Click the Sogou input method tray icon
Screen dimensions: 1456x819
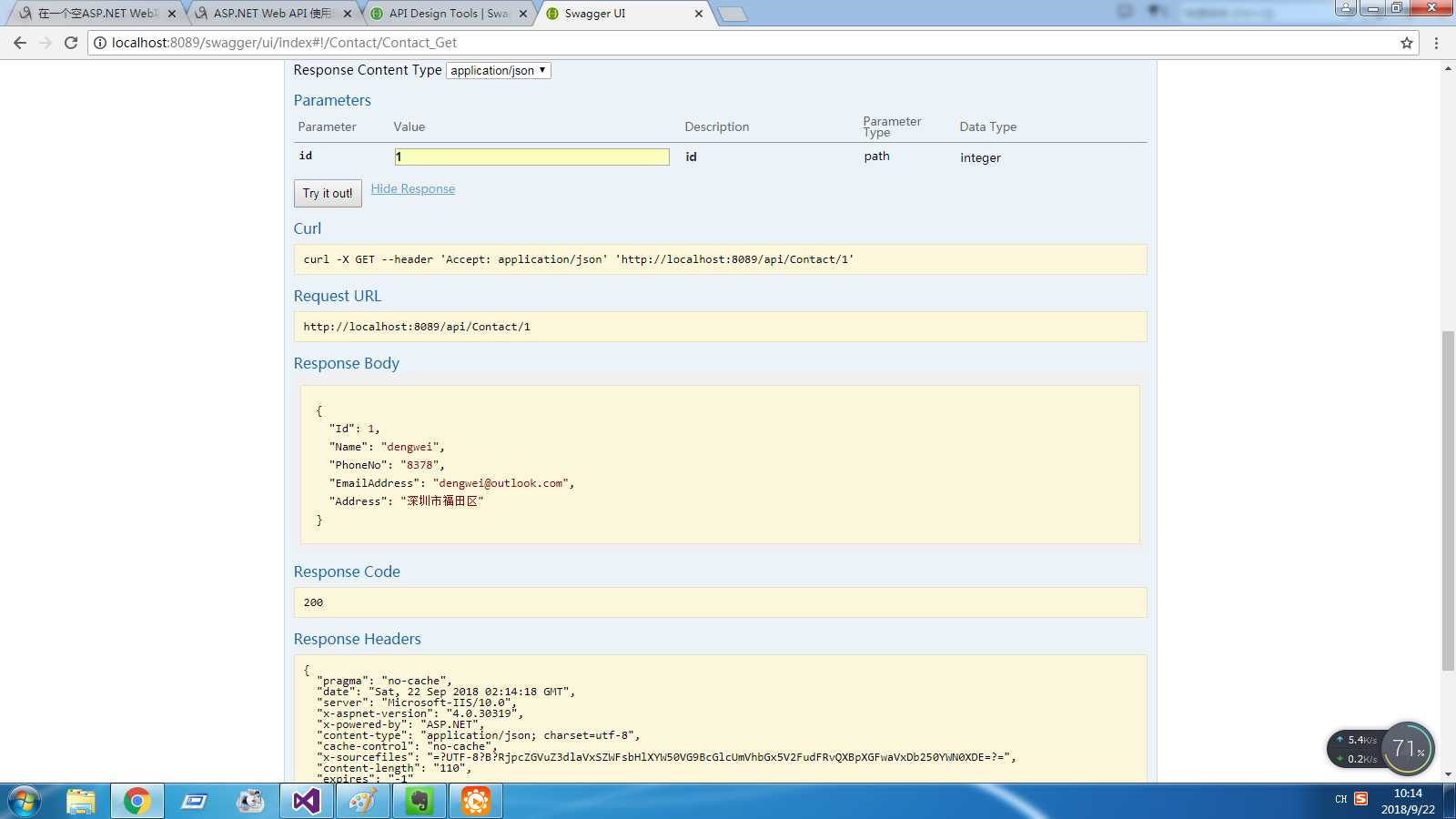tap(1361, 799)
